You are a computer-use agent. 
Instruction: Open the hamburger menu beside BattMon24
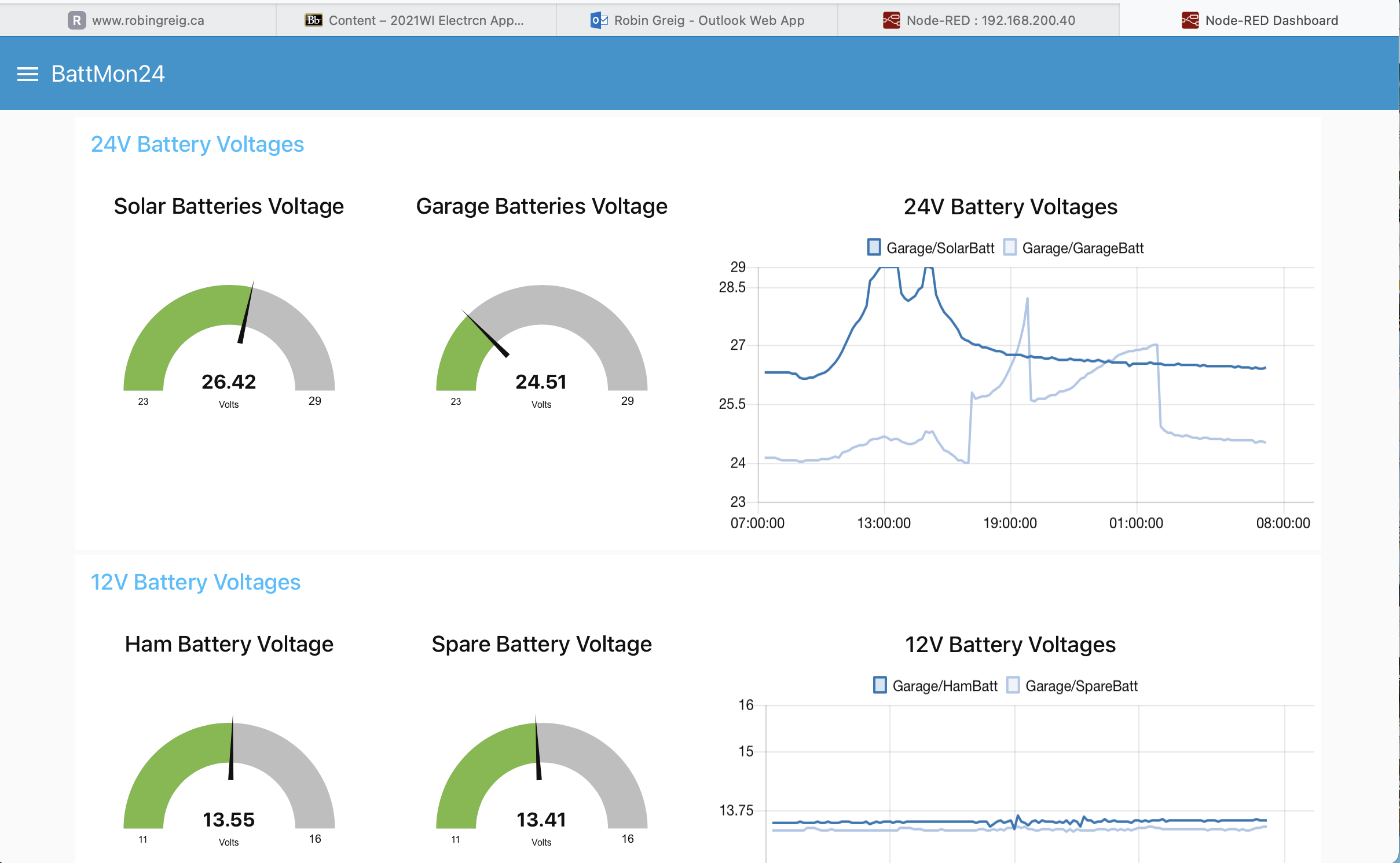tap(28, 74)
